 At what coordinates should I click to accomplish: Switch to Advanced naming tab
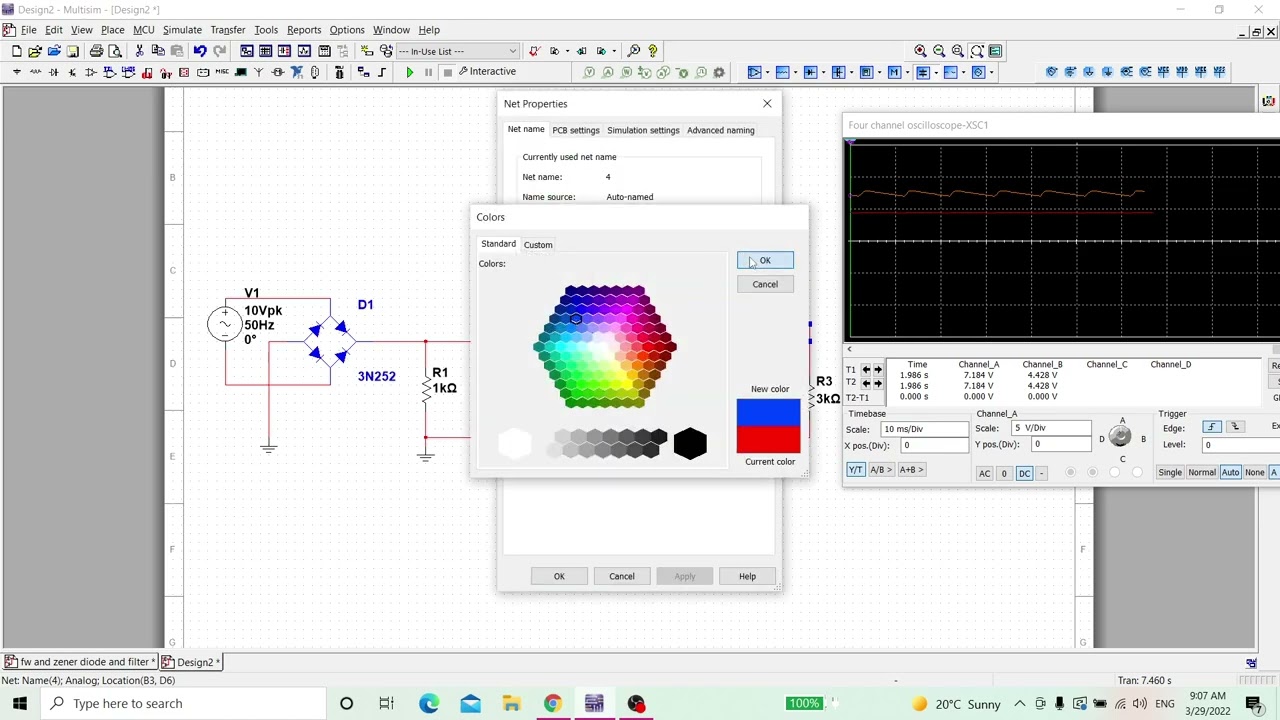(x=720, y=130)
